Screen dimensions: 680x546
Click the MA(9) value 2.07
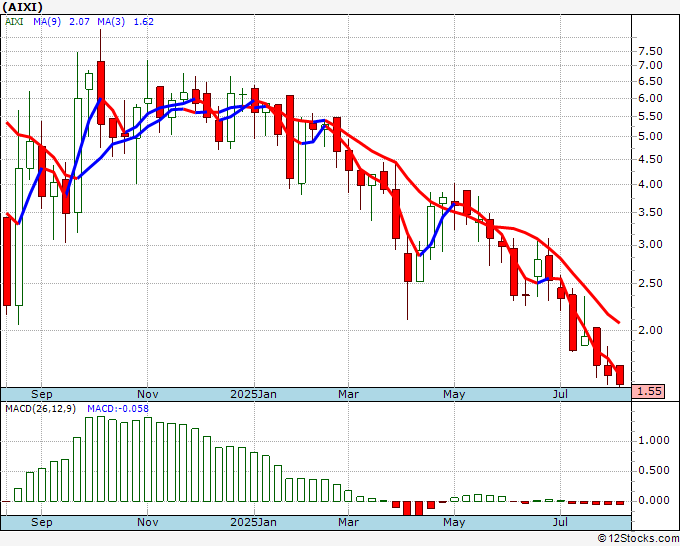pyautogui.click(x=79, y=22)
